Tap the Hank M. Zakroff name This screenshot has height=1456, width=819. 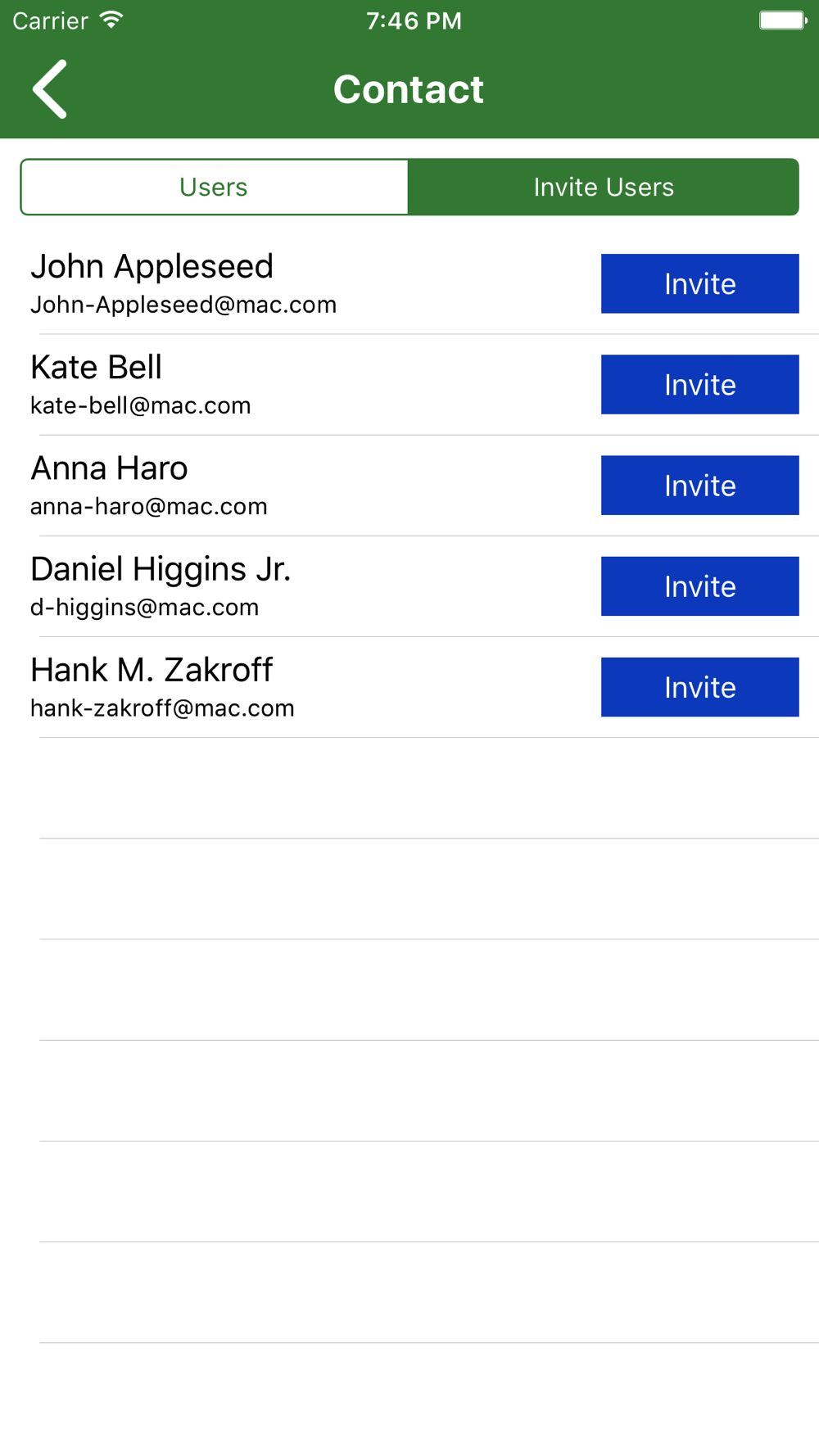coord(152,670)
